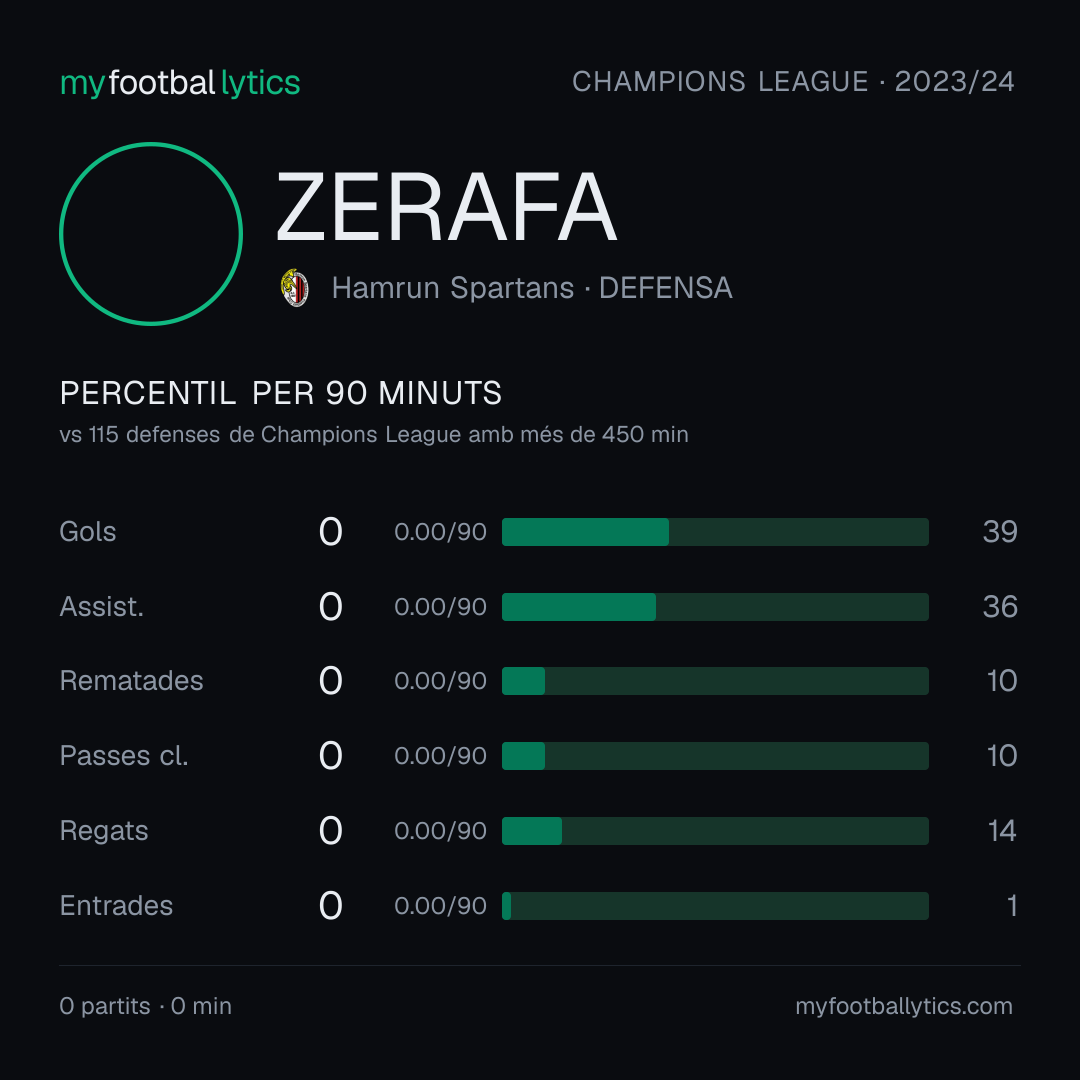Click the Champions League 2023/24 label

point(793,82)
